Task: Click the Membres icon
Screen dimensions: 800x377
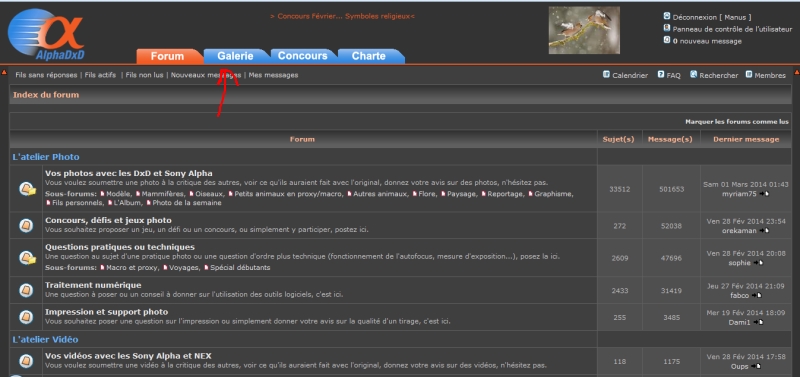Action: point(748,74)
